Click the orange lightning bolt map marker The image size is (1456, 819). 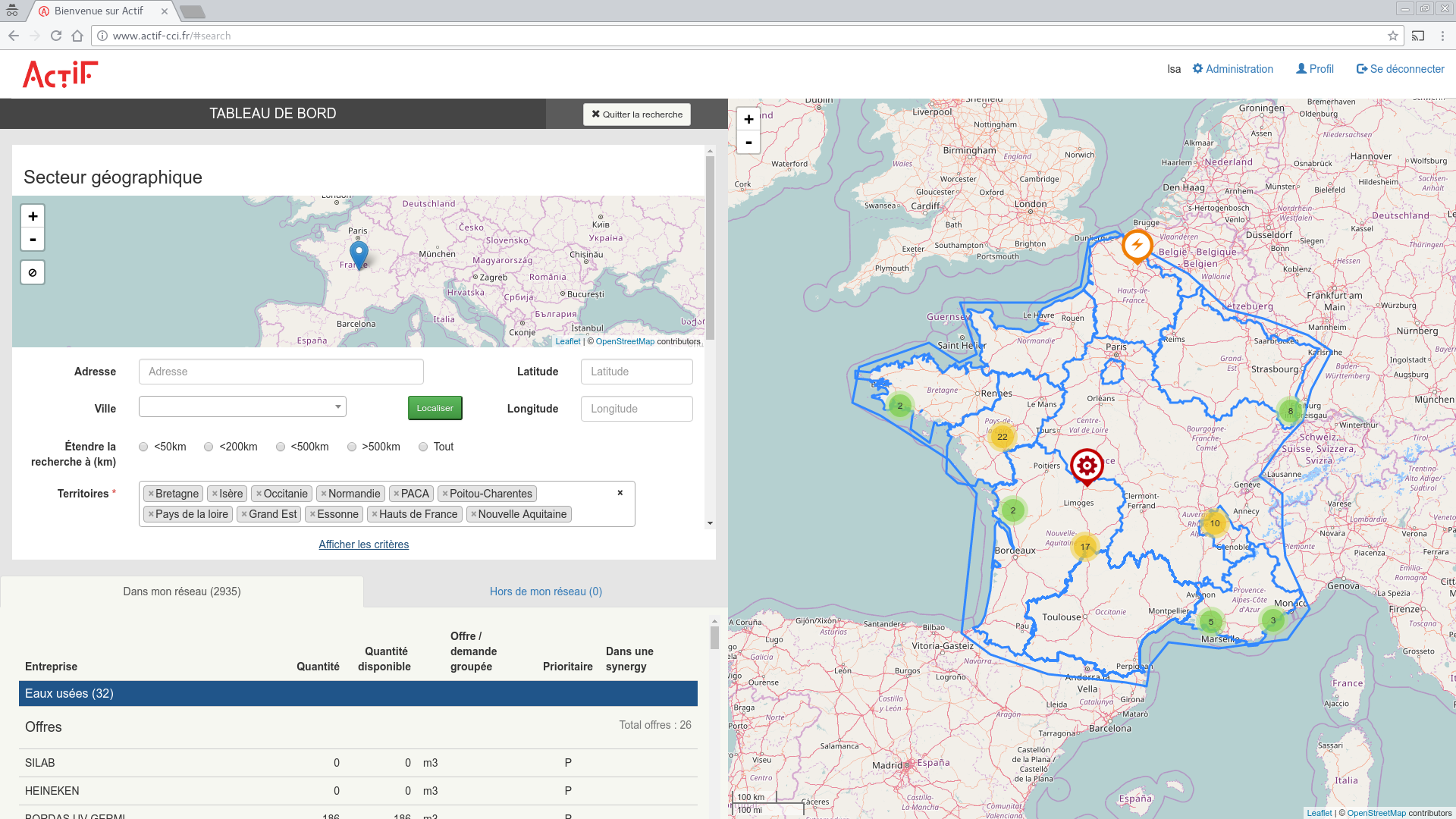click(1137, 245)
